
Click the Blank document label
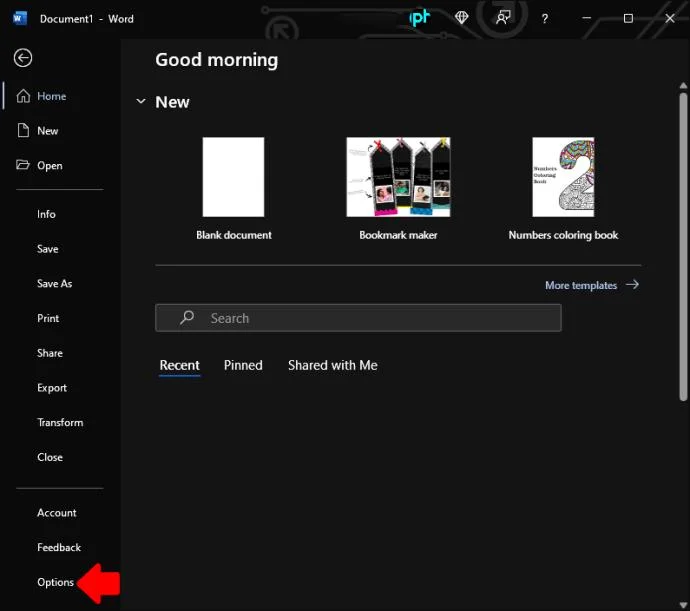[x=234, y=235]
